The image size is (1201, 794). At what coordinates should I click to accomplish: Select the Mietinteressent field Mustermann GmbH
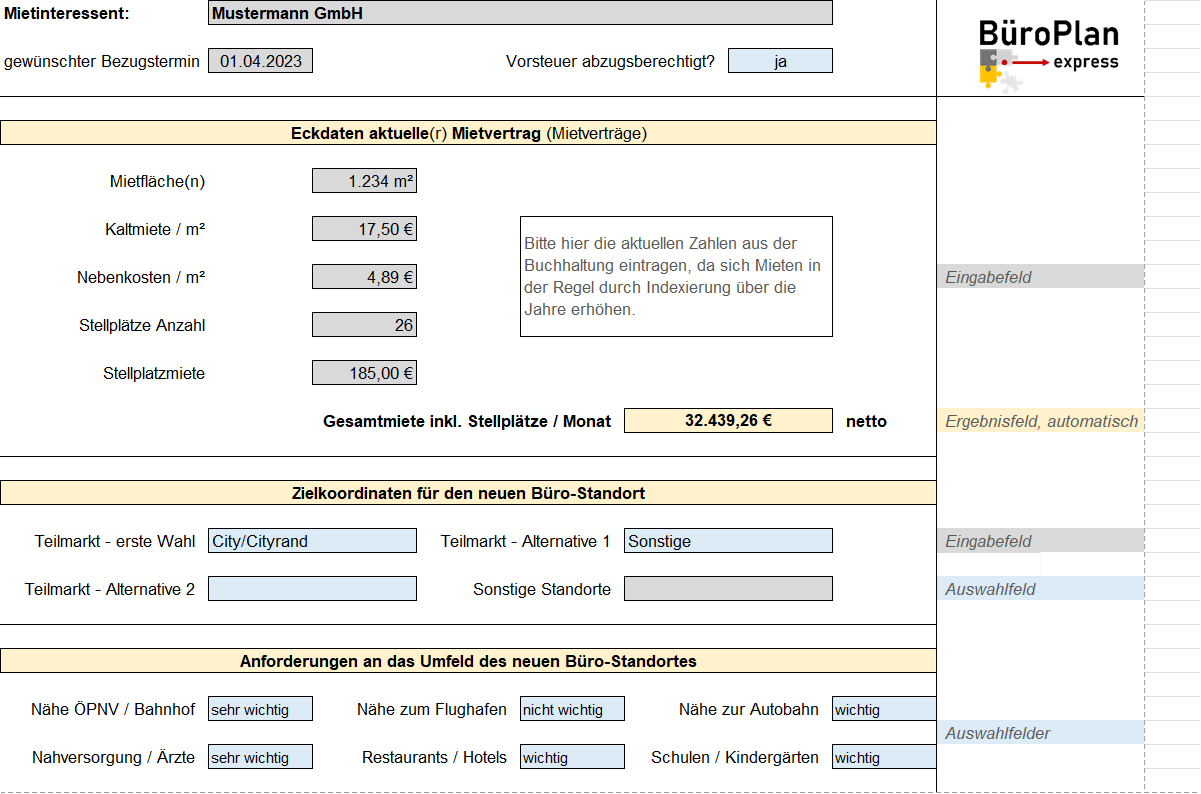click(520, 13)
